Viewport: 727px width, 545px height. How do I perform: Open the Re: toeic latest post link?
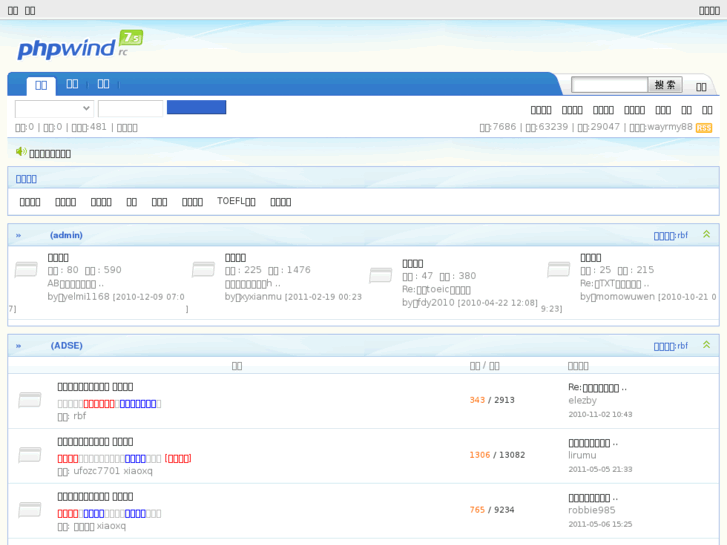click(x=436, y=290)
